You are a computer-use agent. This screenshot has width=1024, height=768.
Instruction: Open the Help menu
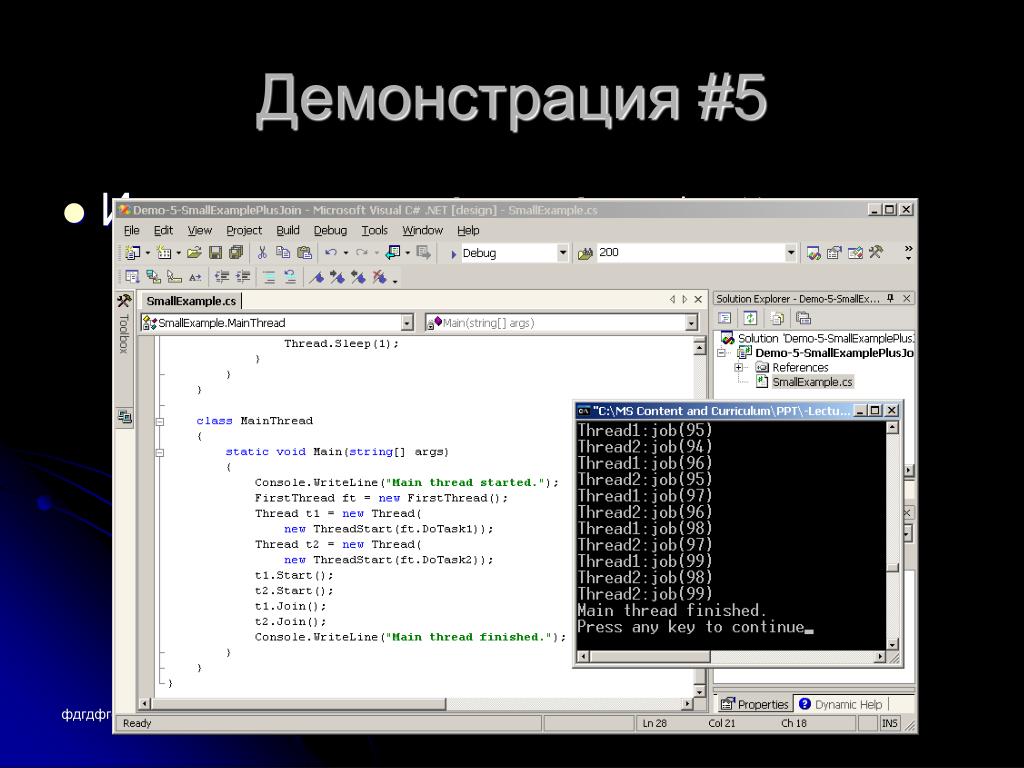point(468,231)
